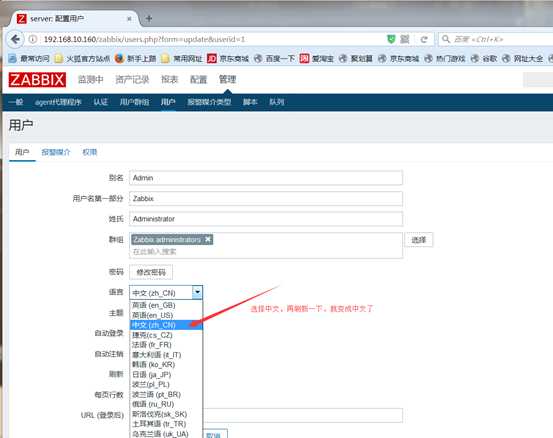553x438 pixels.
Task: Go to 脚本 submenu item
Action: pos(250,102)
